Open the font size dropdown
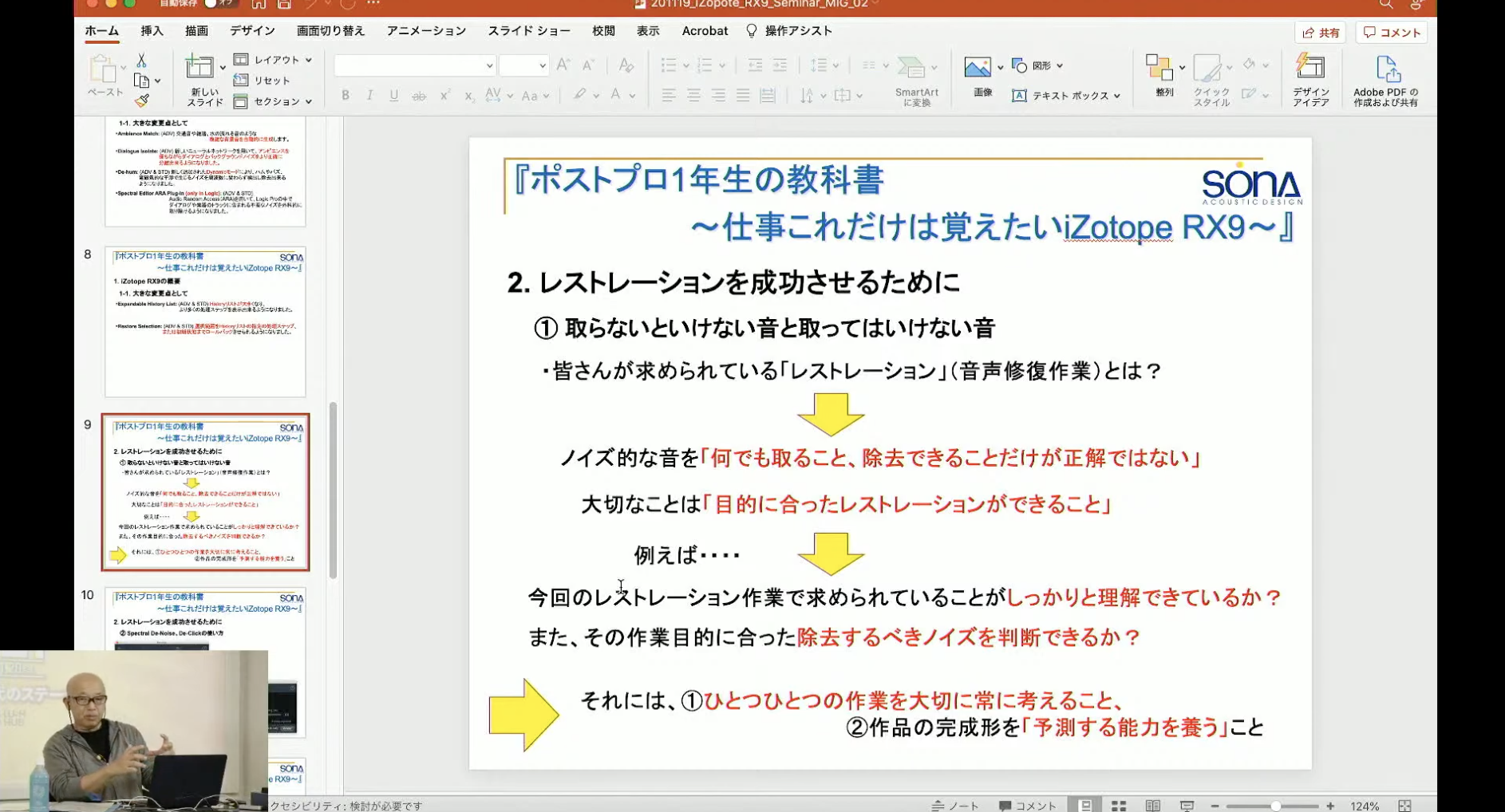This screenshot has height=812, width=1505. (x=542, y=65)
